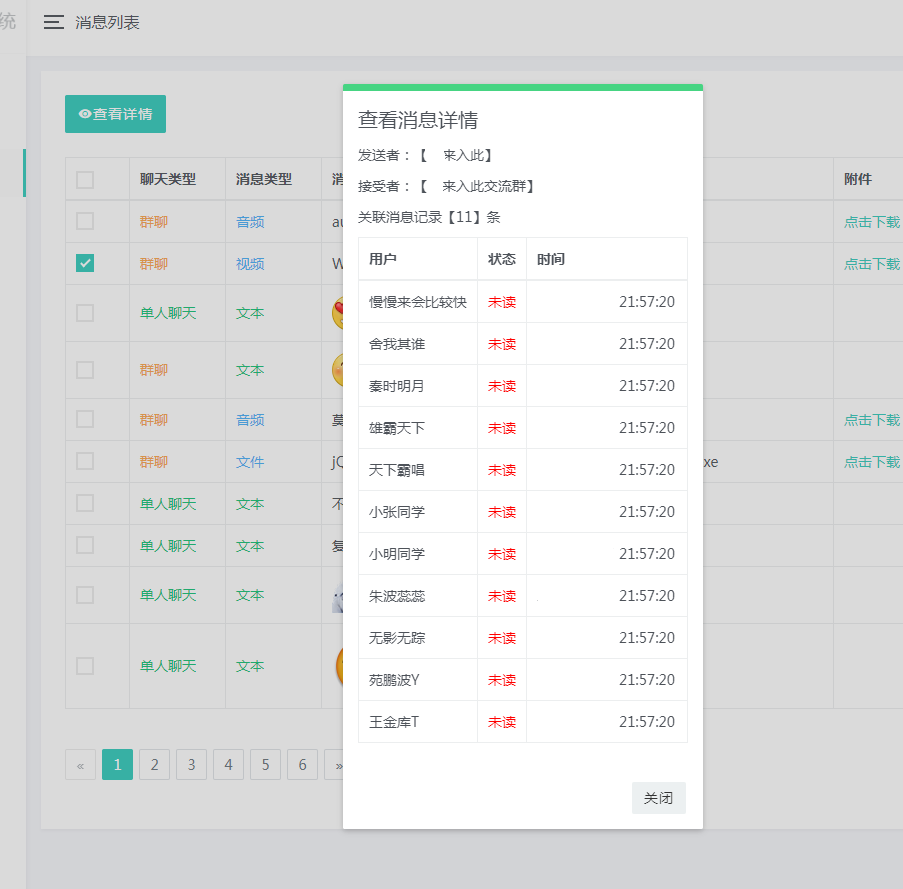
Task: Click the 文件 message type cell
Action: (x=250, y=462)
